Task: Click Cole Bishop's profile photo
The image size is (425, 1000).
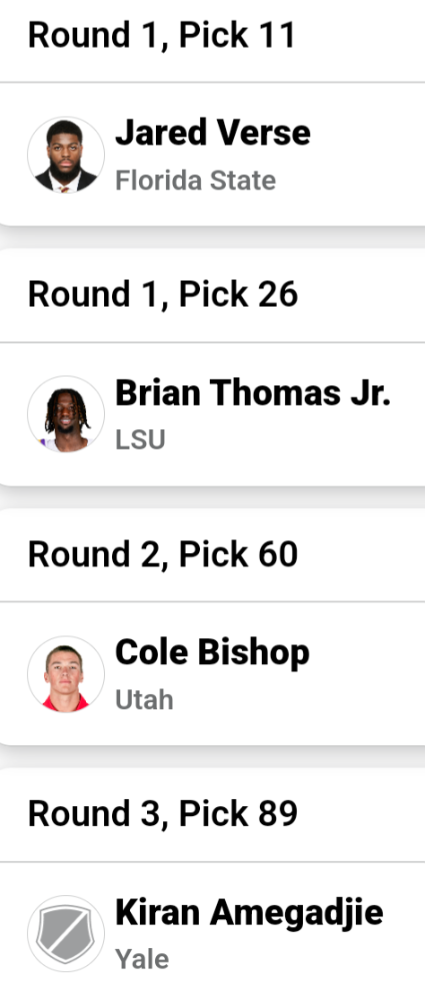Action: click(66, 673)
